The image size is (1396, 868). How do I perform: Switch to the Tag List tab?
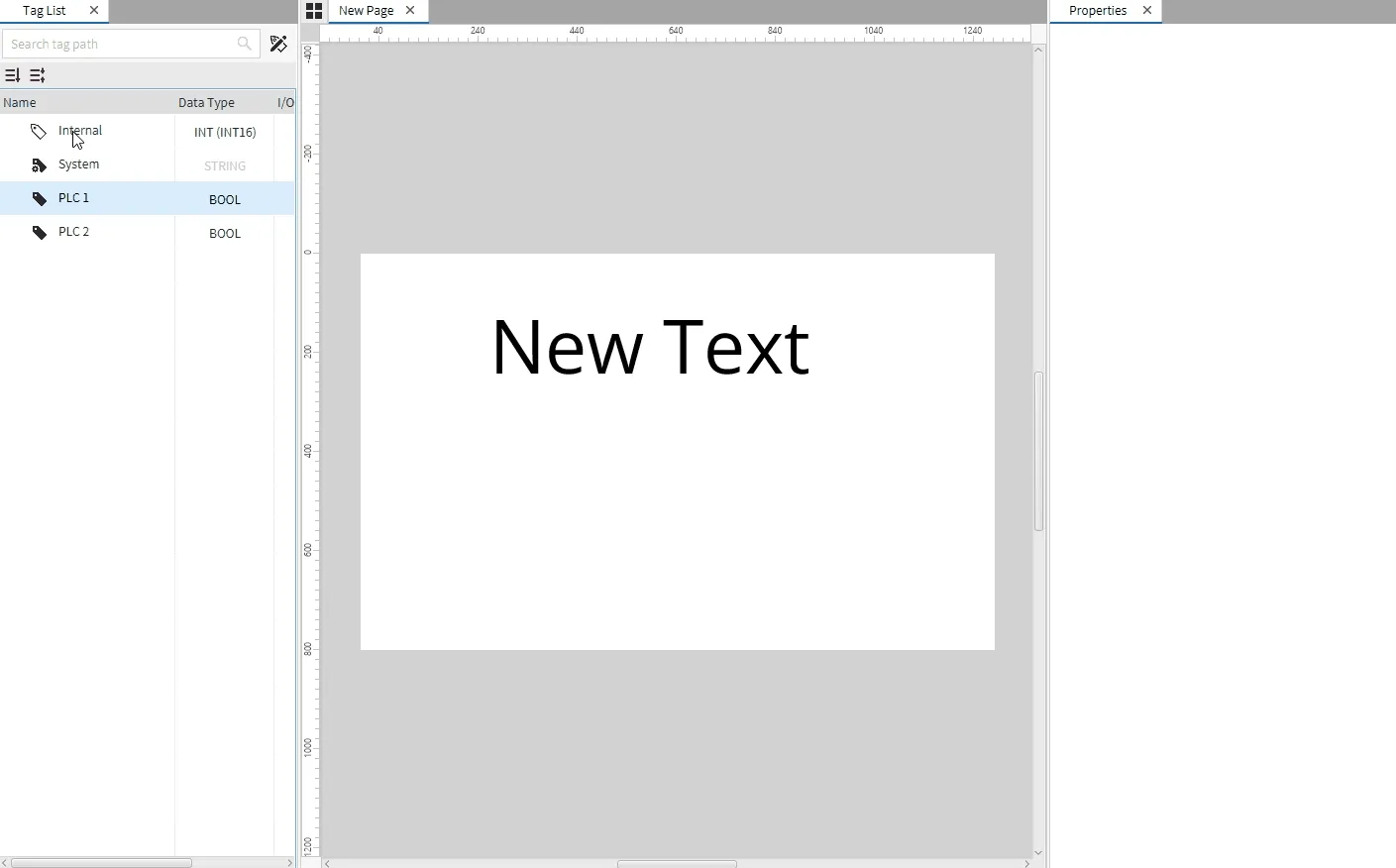(45, 11)
